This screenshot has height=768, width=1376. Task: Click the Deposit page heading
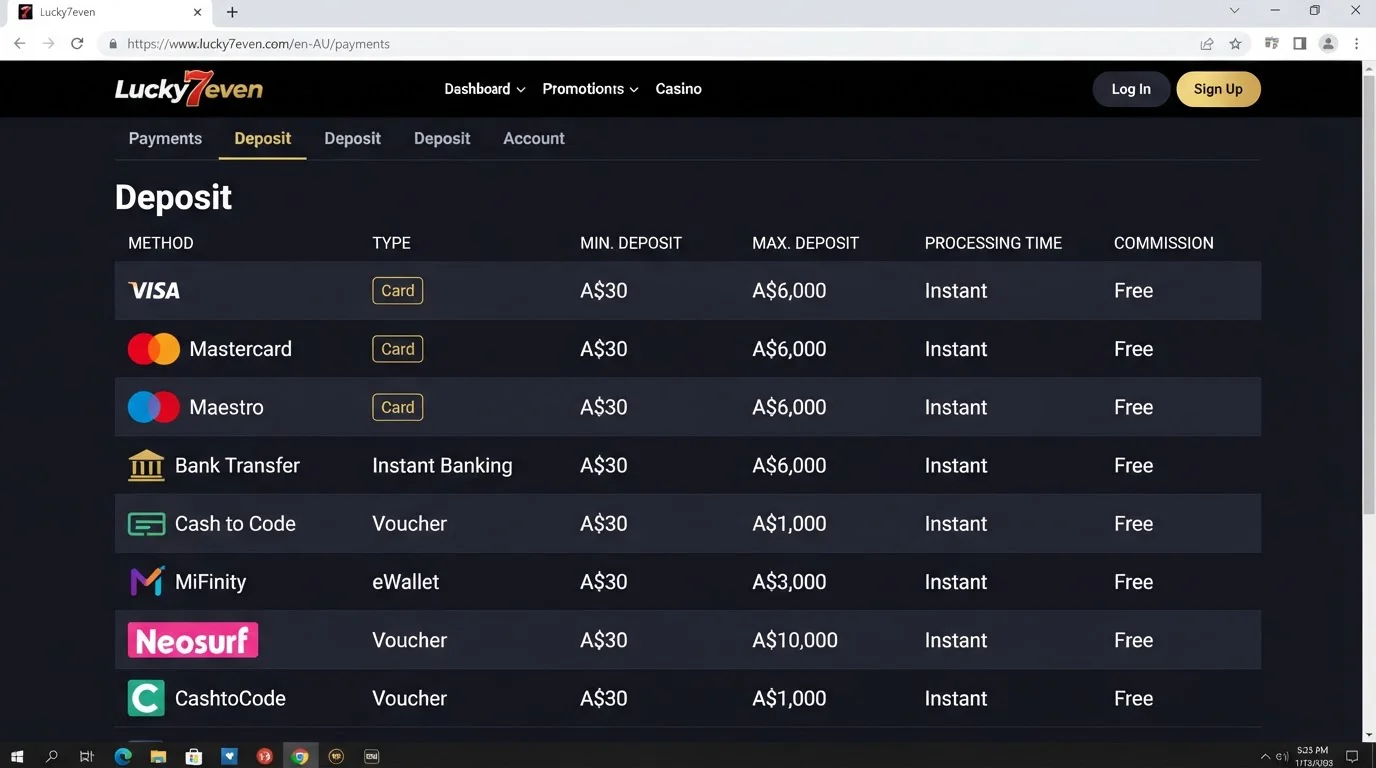pos(173,197)
